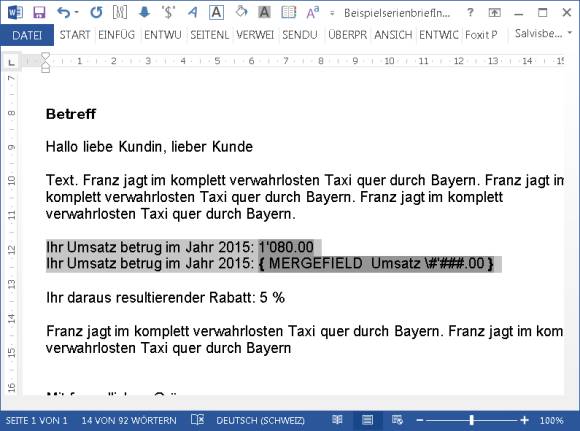Viewport: 580px width, 431px height.
Task: Open the Customize Quick Access Toolbar dropdown
Action: point(332,13)
